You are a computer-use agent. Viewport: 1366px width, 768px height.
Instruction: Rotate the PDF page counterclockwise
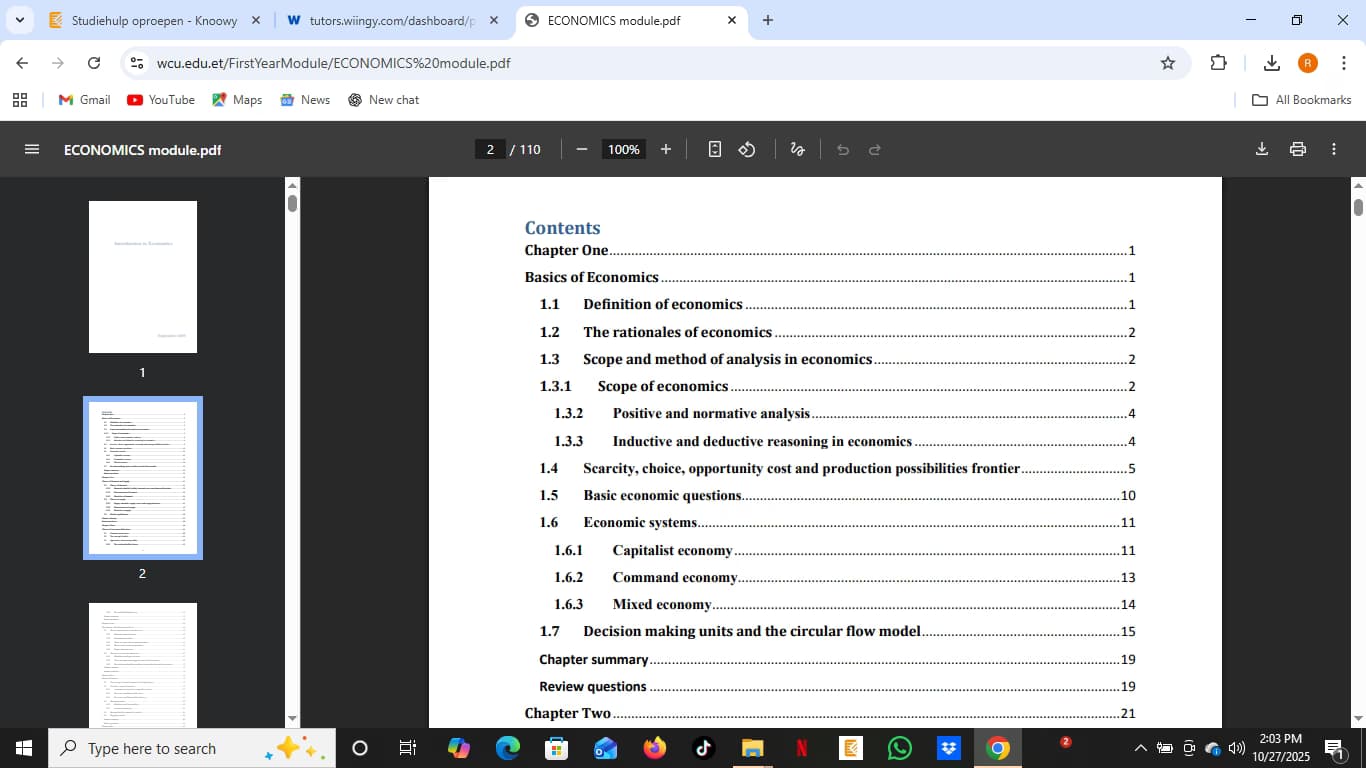745,149
